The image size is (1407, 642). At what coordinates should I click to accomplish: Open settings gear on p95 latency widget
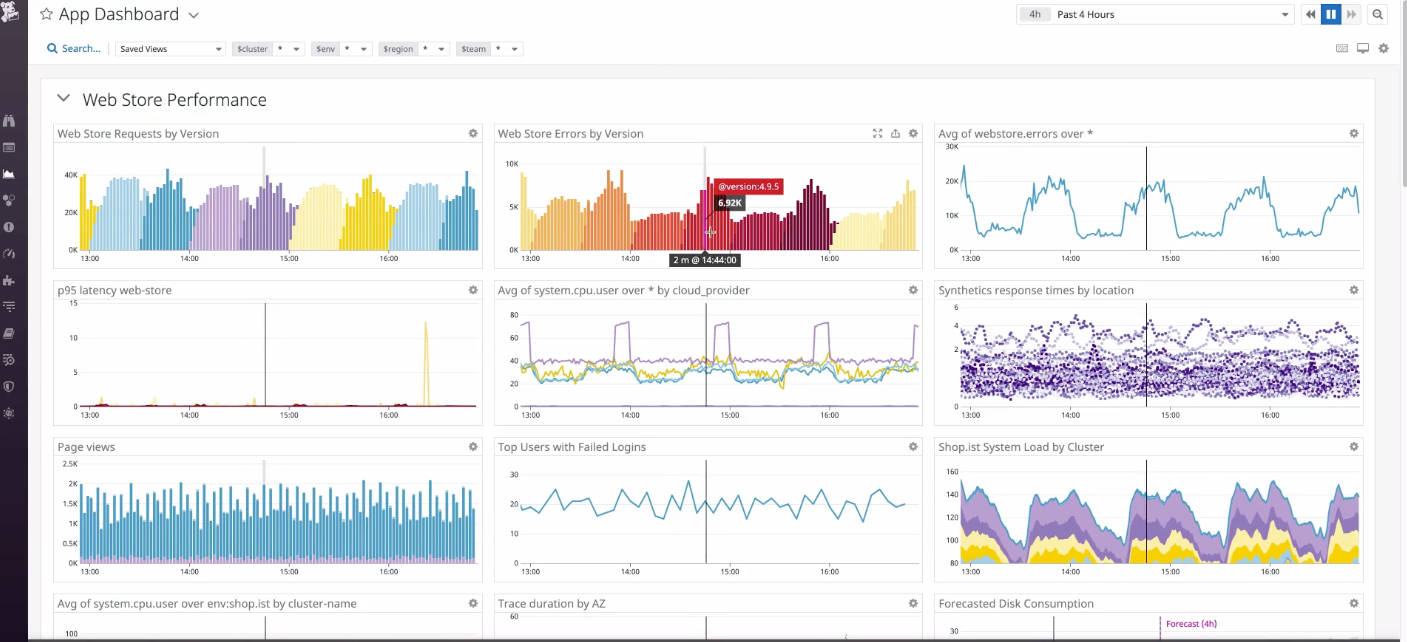(473, 290)
